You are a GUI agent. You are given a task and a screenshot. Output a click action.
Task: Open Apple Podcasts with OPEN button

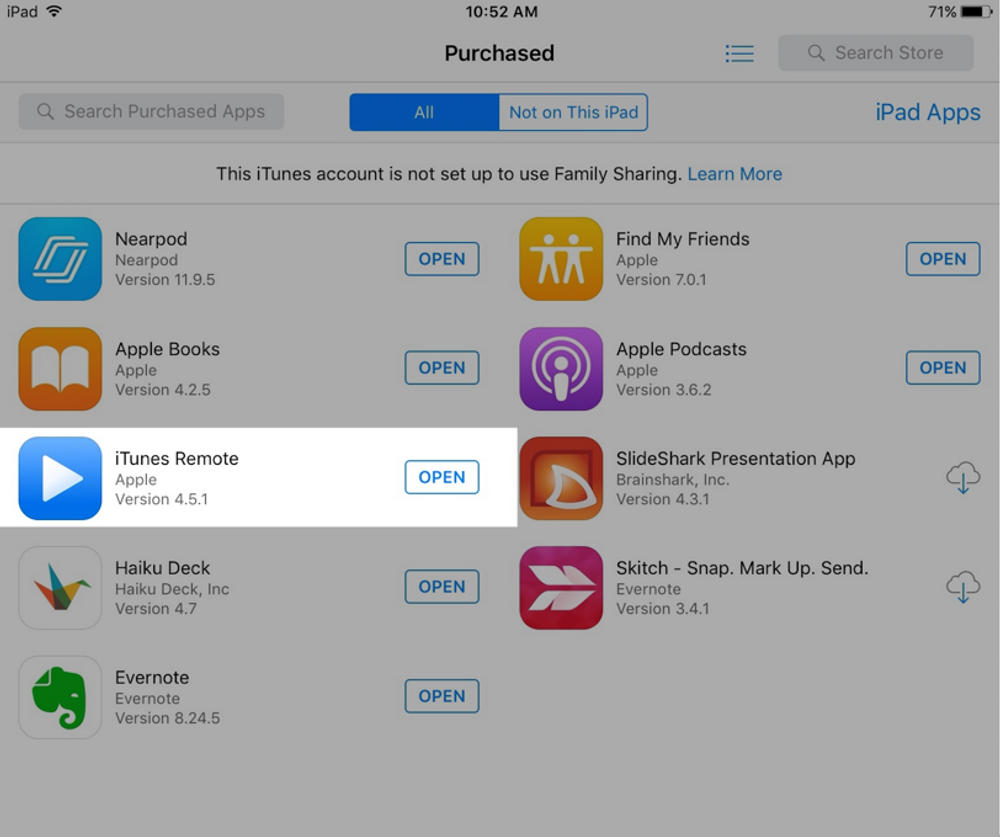coord(943,367)
